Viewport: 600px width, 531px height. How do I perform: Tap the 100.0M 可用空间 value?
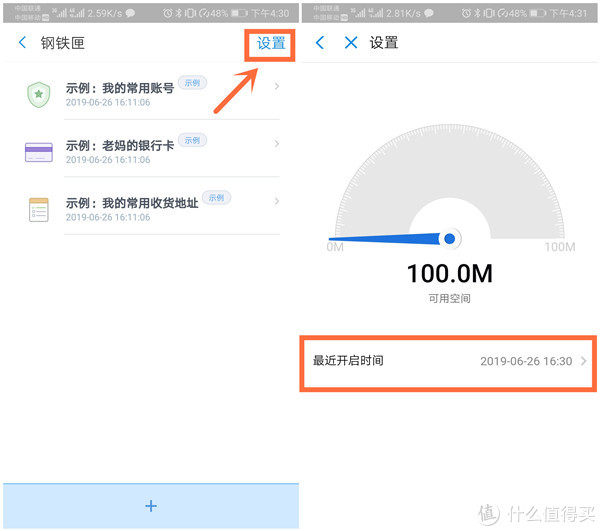450,274
